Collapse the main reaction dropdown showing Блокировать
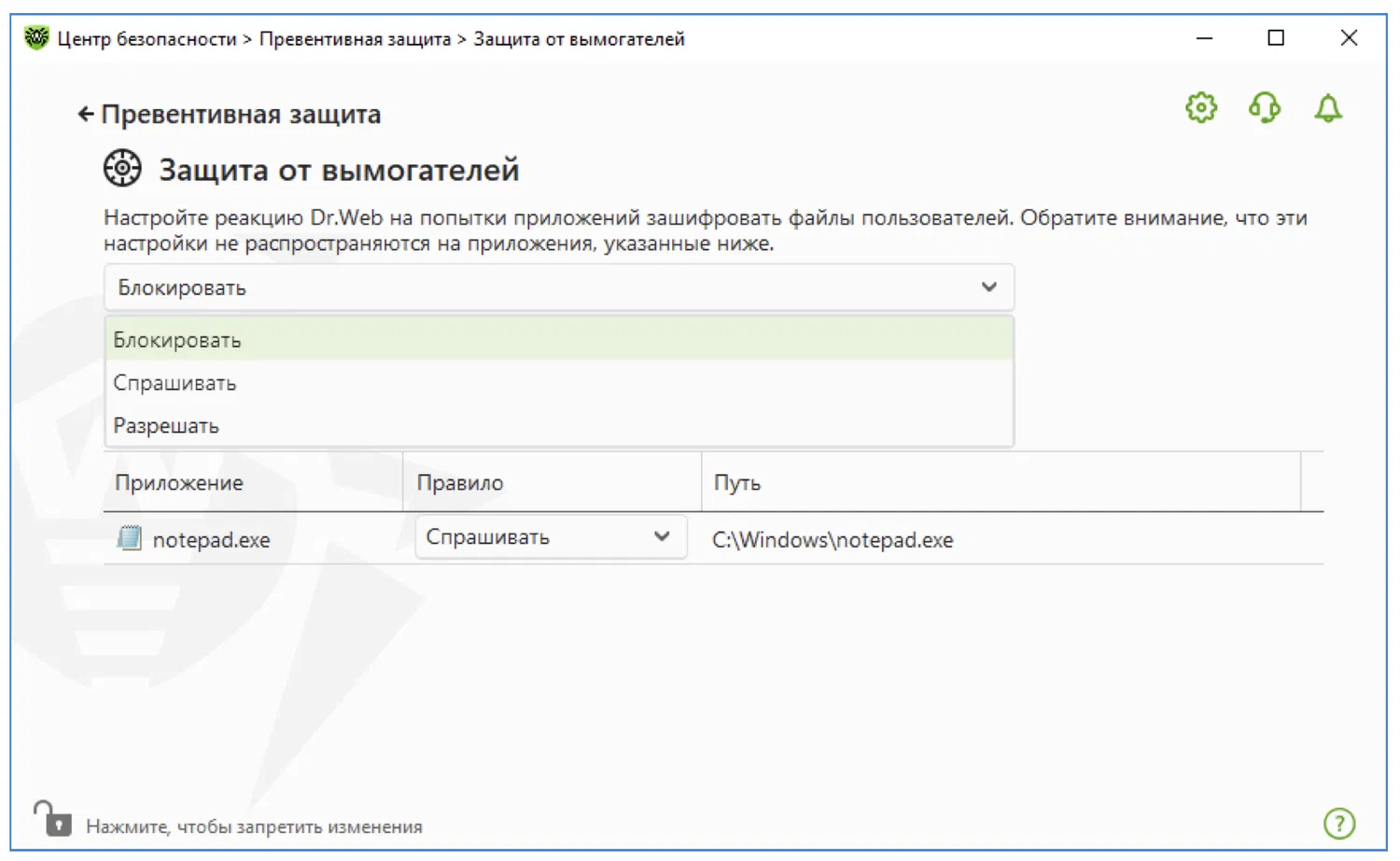 click(559, 287)
